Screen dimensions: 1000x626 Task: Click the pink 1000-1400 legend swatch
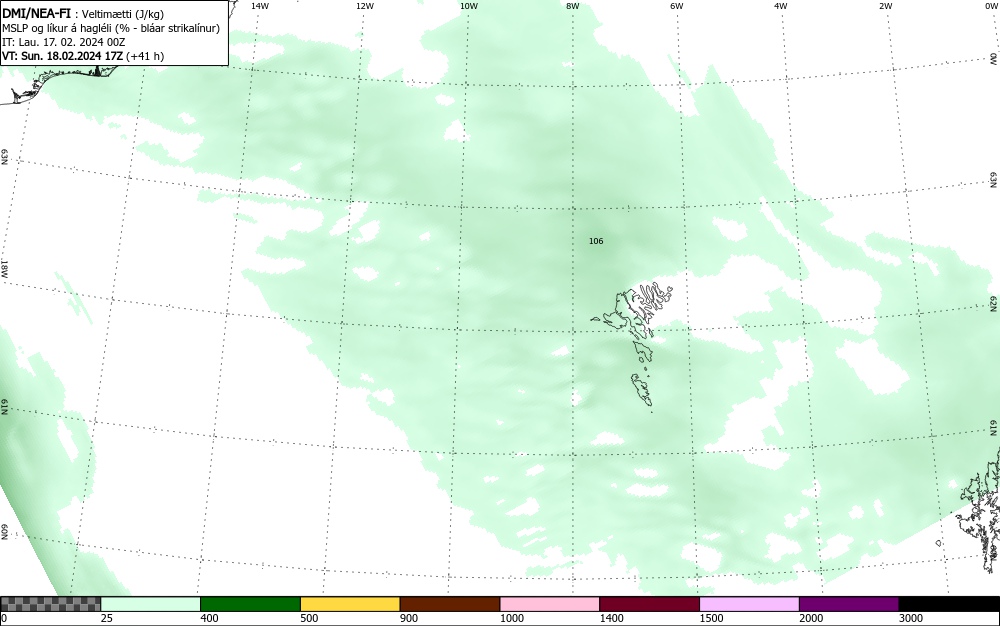click(550, 604)
